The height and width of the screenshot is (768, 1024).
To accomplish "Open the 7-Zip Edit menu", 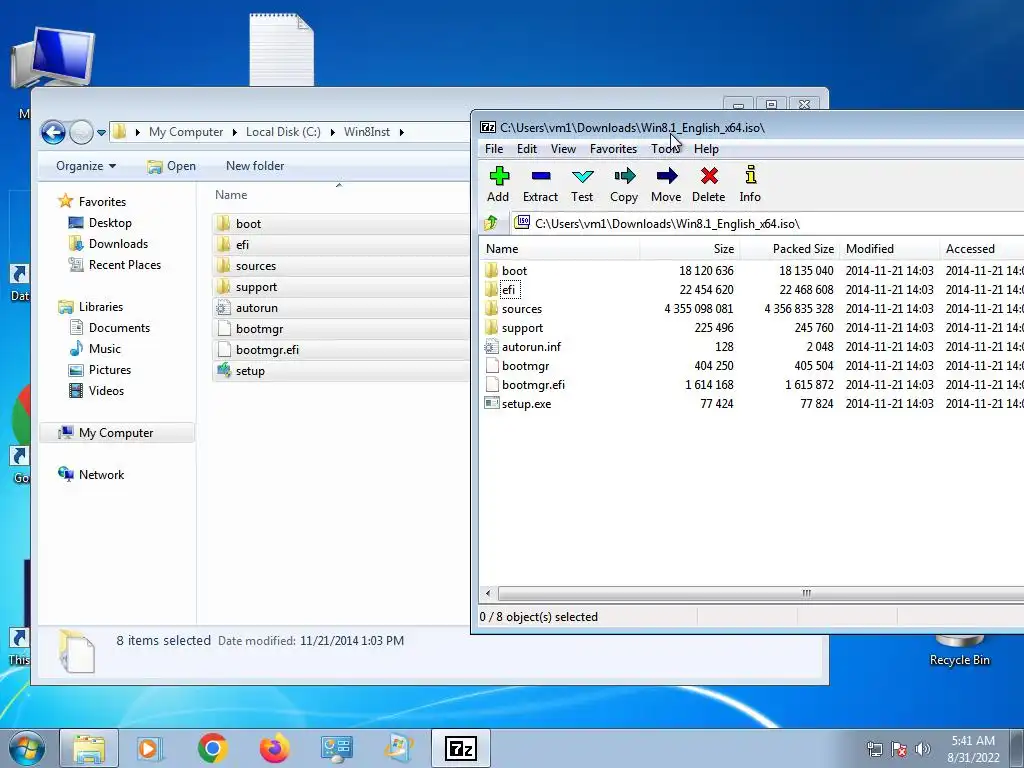I will tap(526, 149).
